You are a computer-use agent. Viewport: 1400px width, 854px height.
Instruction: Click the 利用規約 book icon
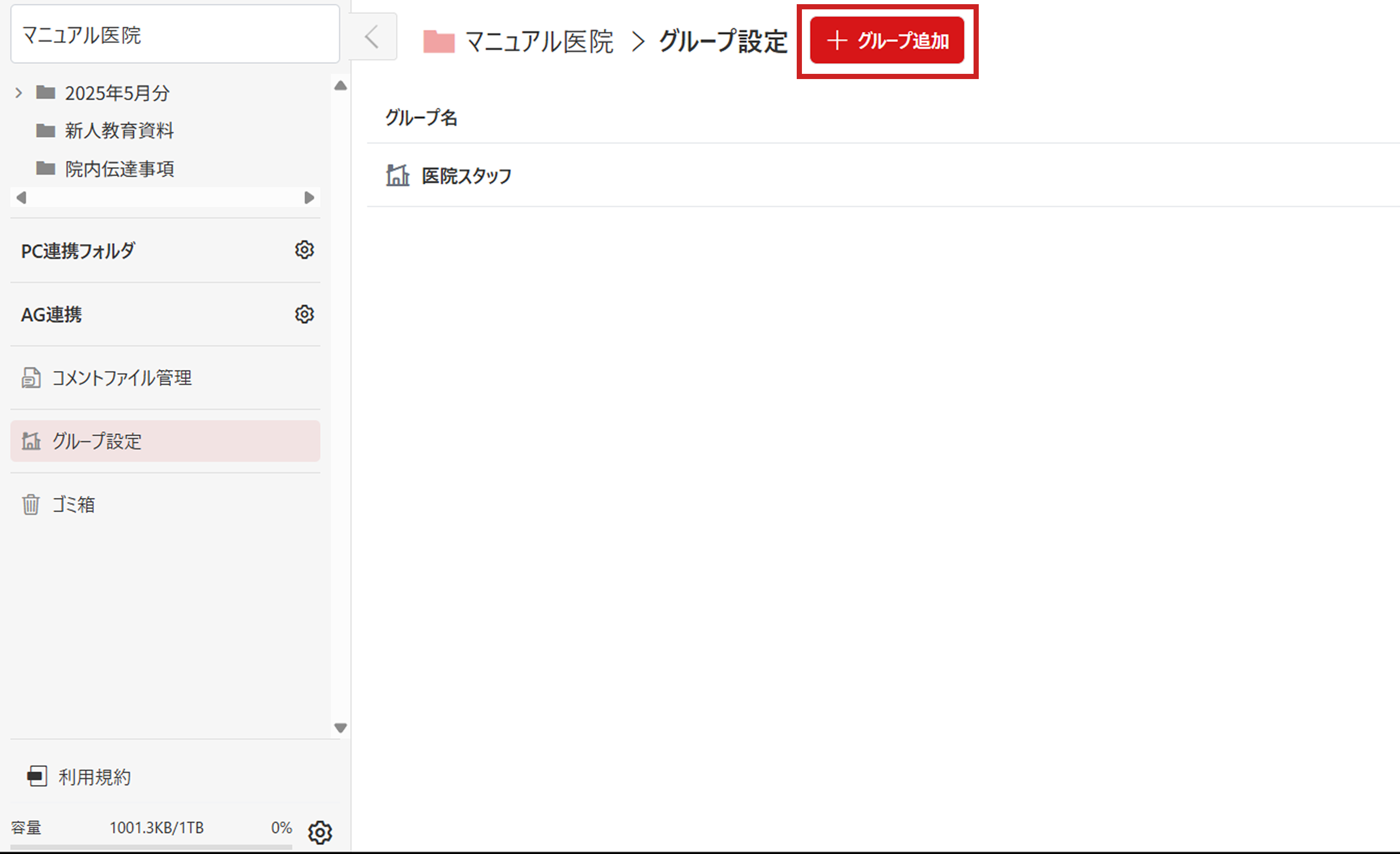[x=37, y=776]
